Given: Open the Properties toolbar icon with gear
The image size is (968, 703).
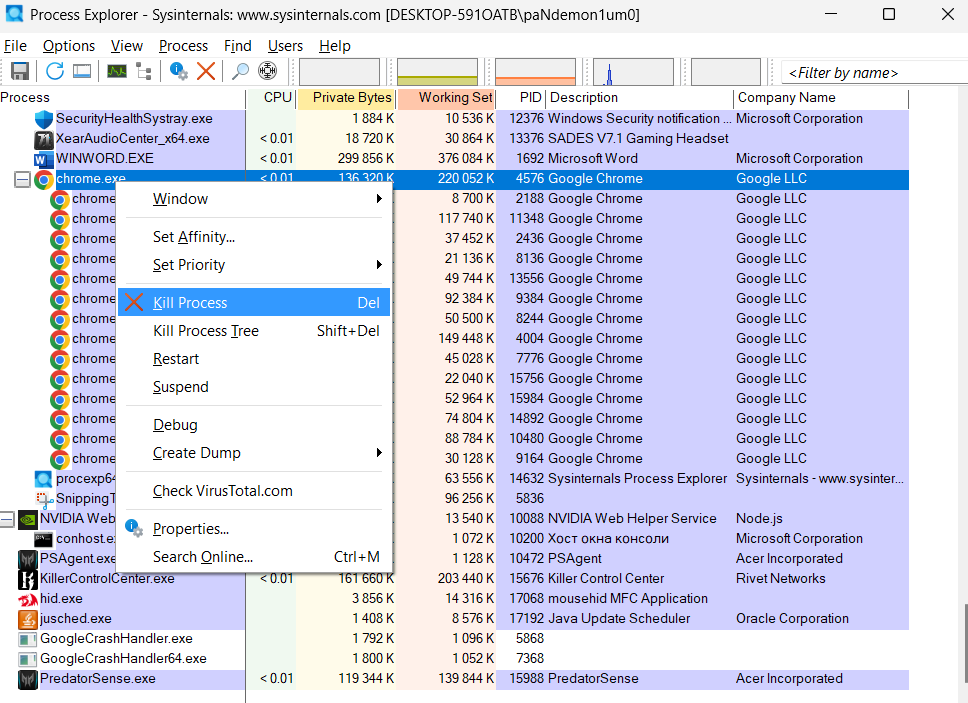Looking at the screenshot, I should [178, 72].
